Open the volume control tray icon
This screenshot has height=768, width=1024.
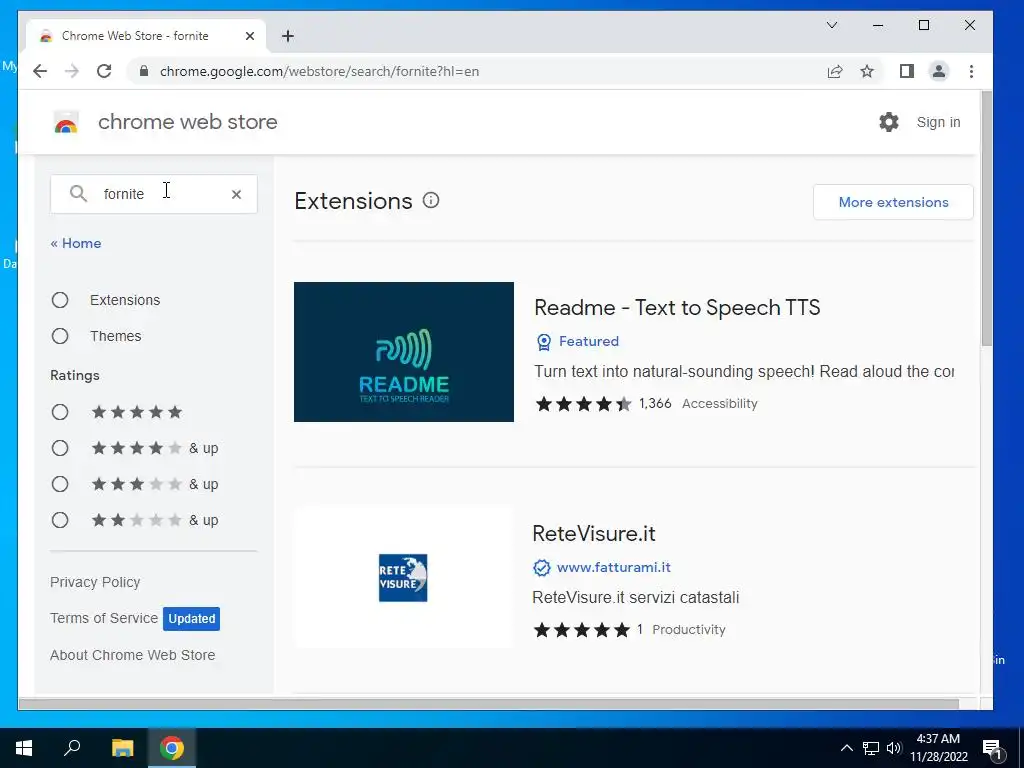pyautogui.click(x=894, y=748)
